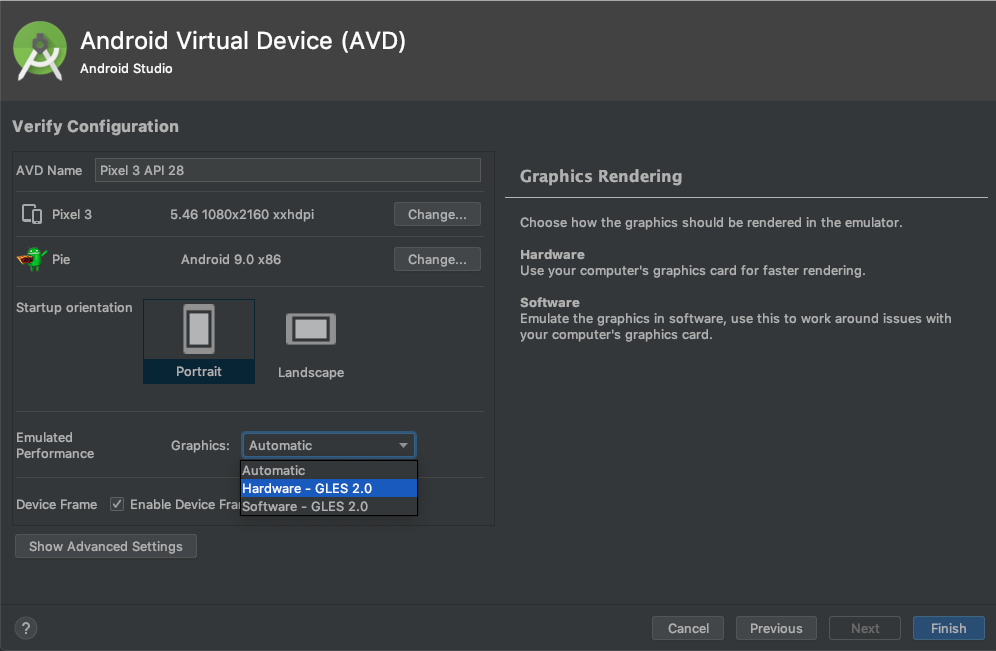Screen dimensions: 996x651
Task: Go back with the Previous button
Action: click(776, 628)
